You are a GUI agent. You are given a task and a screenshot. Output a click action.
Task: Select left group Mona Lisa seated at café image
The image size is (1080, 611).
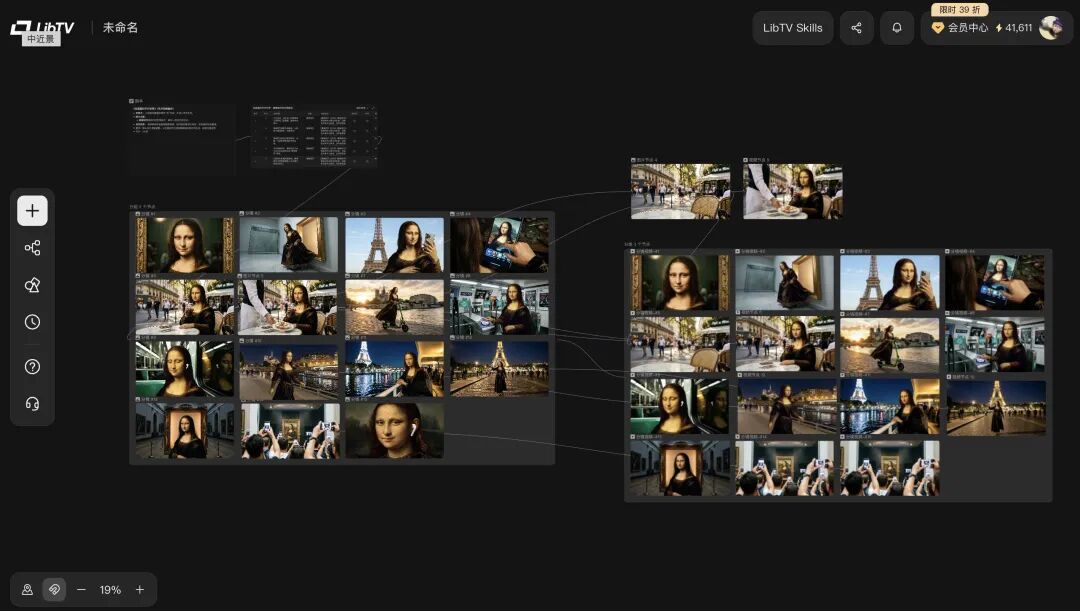185,307
